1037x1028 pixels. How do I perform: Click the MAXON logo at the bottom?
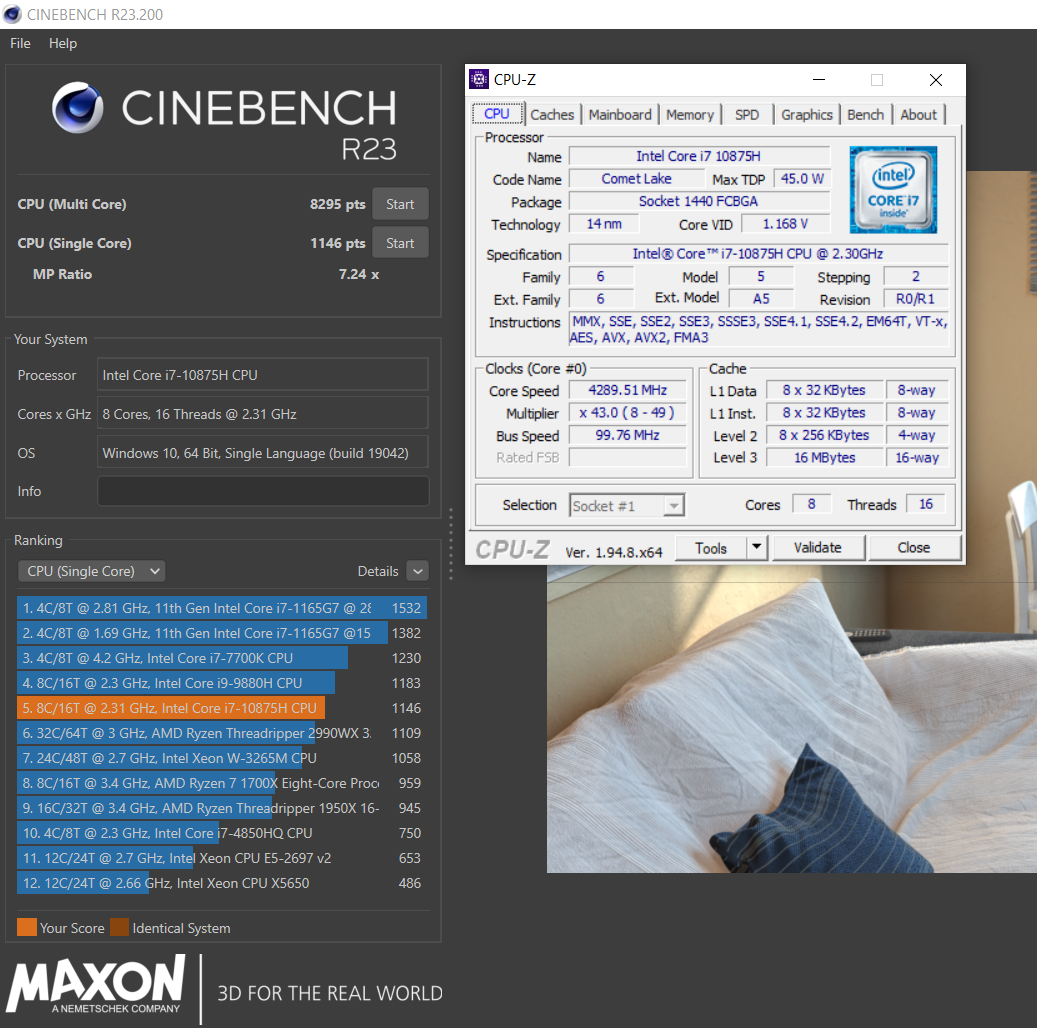[x=97, y=985]
